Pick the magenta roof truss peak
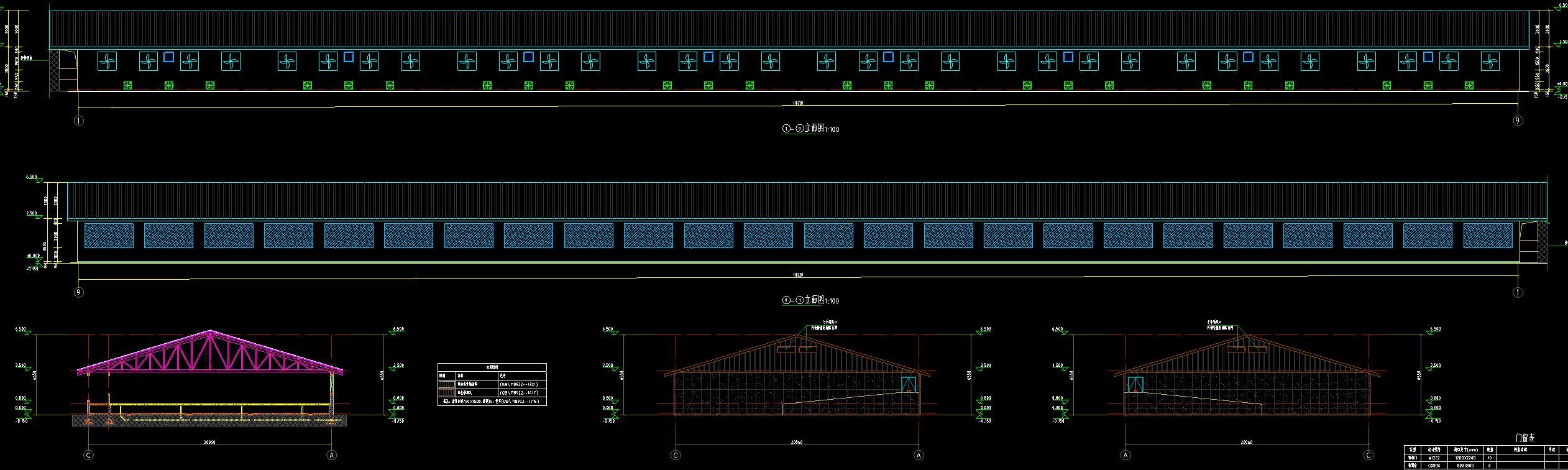 tap(210, 332)
